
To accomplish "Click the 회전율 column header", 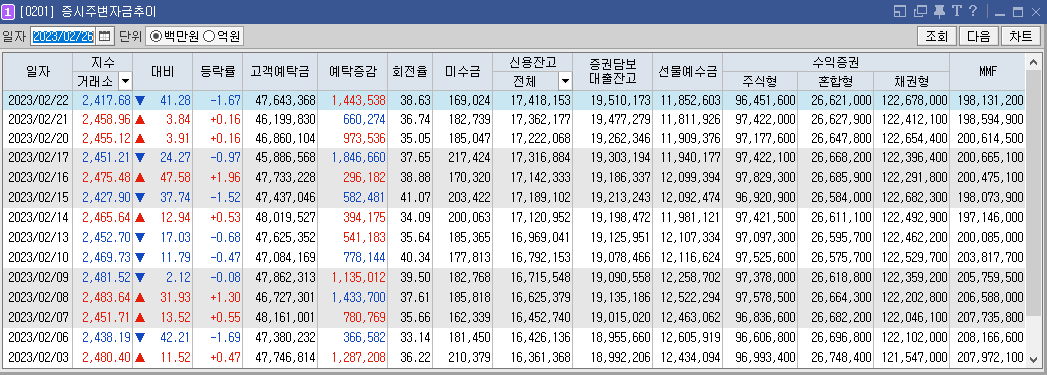I will [411, 72].
